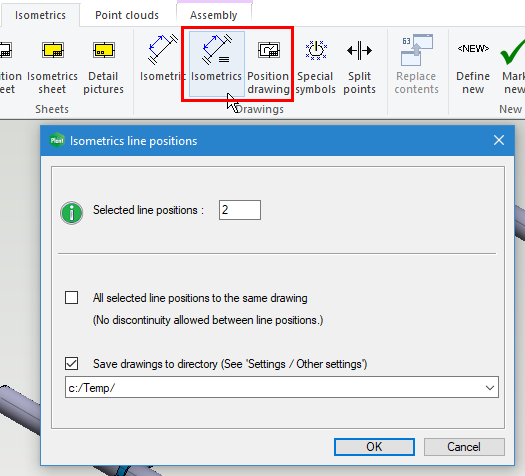Uncheck Save drawings to directory option
525x476 pixels.
click(72, 364)
